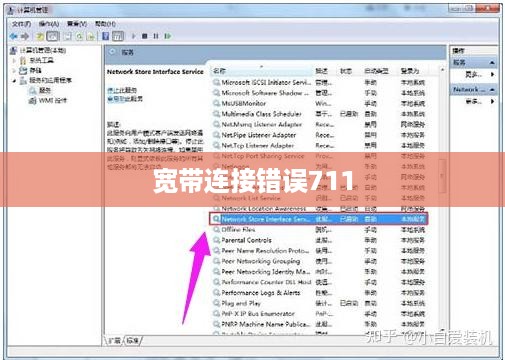
Task: Select the Microsoft iSCSI Initiator Service row
Action: click(319, 82)
